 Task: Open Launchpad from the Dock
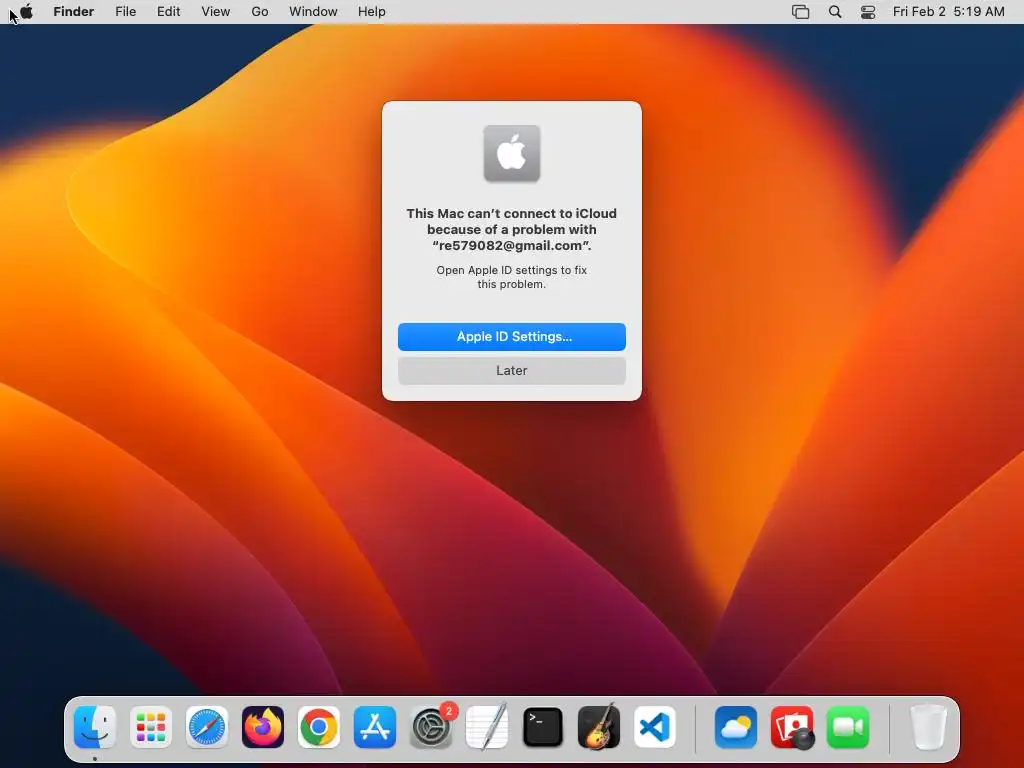click(x=151, y=728)
